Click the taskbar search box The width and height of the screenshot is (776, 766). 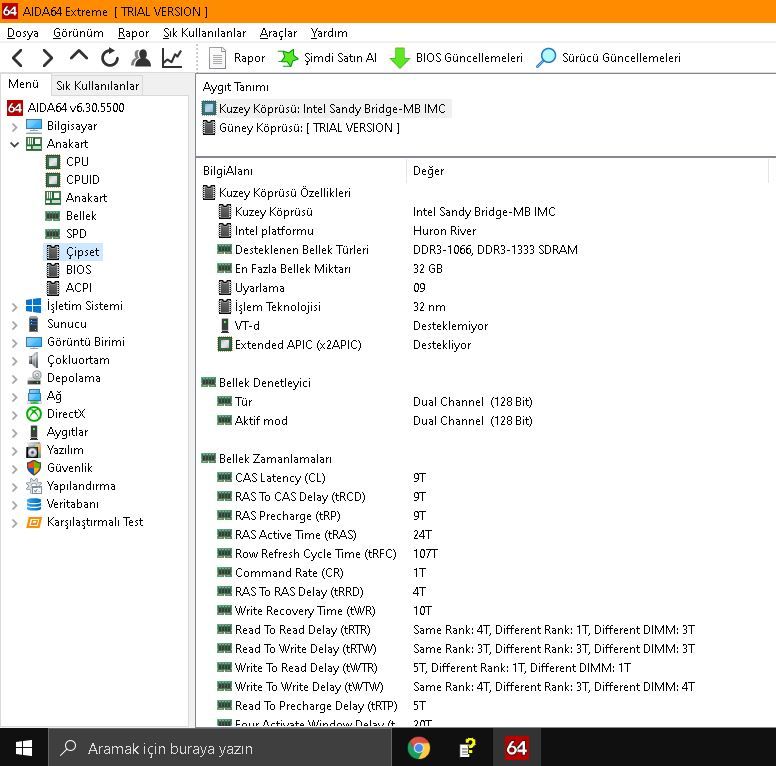coord(220,748)
